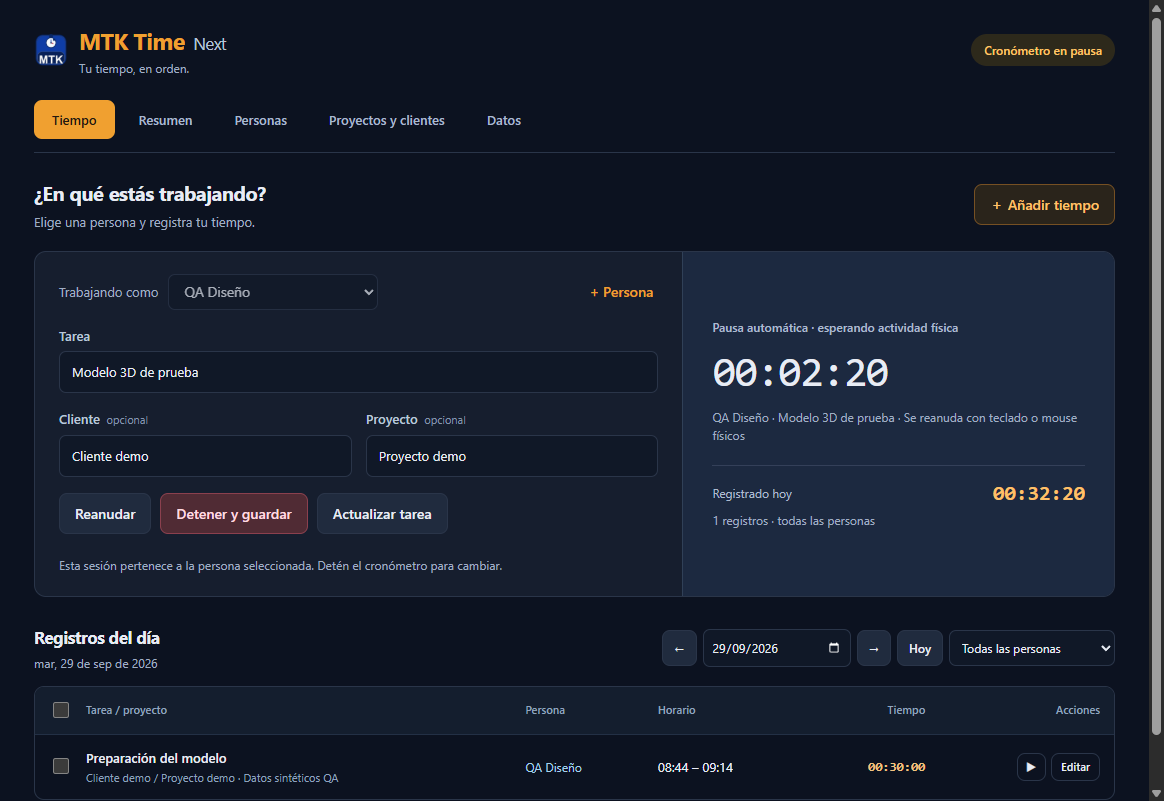
Task: Click Detener y guardar button
Action: [x=234, y=514]
